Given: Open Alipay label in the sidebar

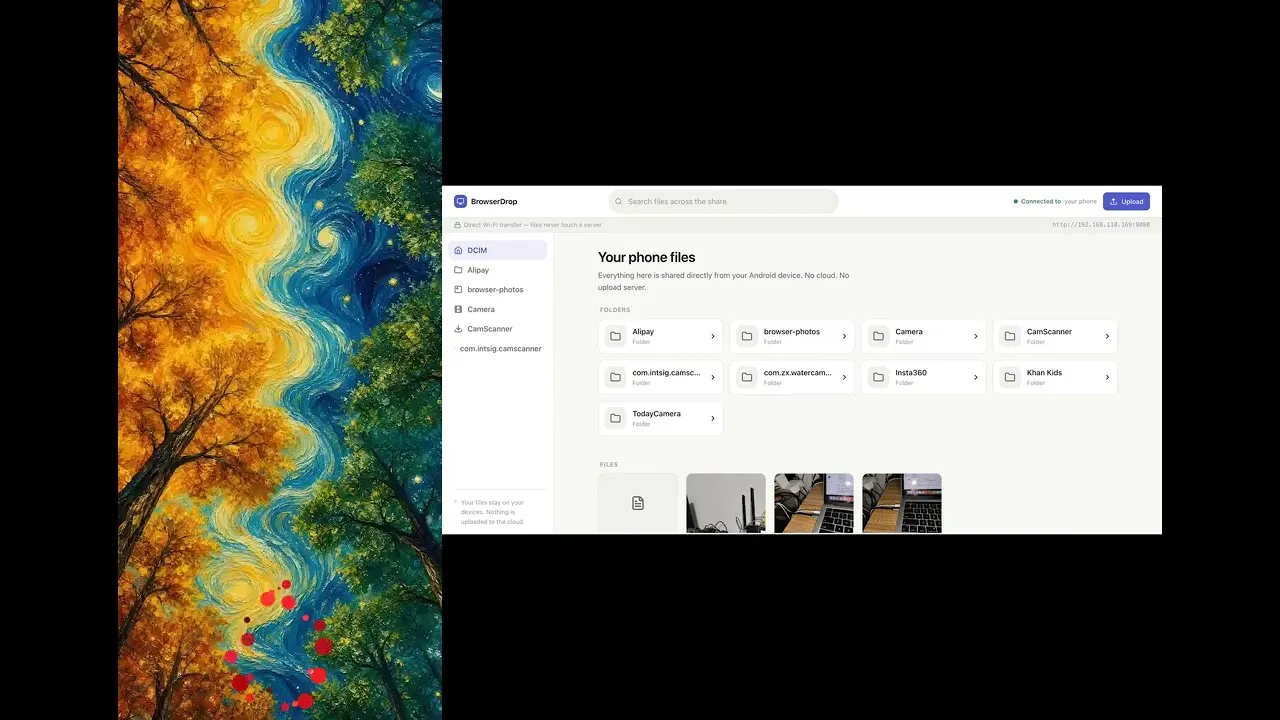Looking at the screenshot, I should 478,270.
